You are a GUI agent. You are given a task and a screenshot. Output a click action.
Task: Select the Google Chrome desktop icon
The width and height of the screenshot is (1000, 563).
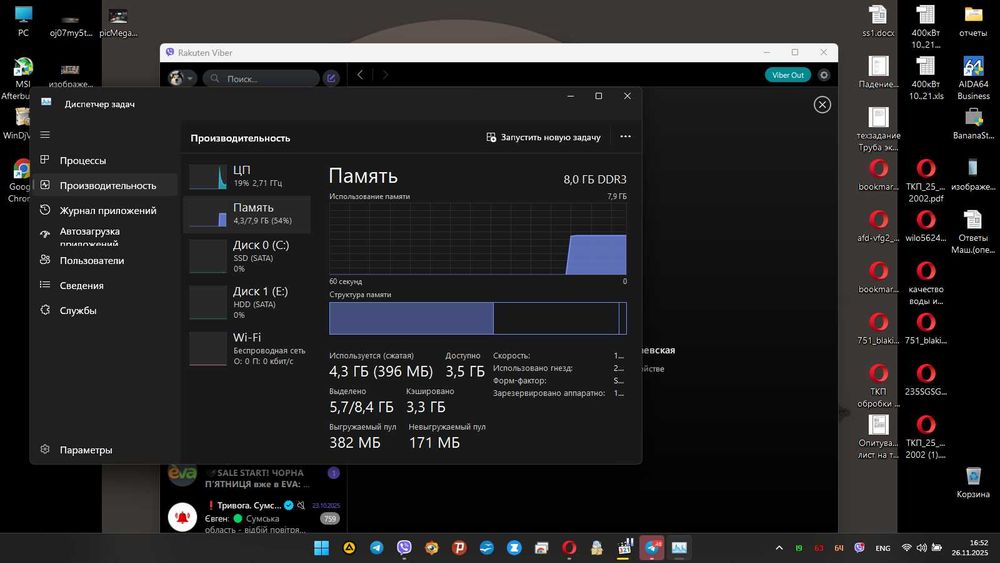[x=21, y=180]
